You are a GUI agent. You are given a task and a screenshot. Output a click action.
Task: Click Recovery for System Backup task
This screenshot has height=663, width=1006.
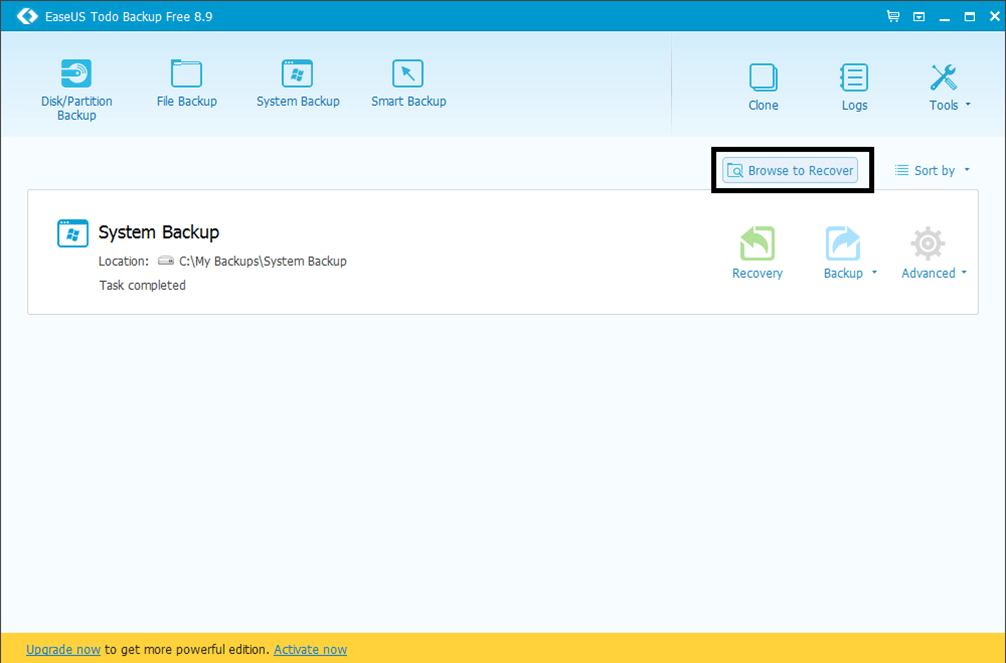click(757, 253)
